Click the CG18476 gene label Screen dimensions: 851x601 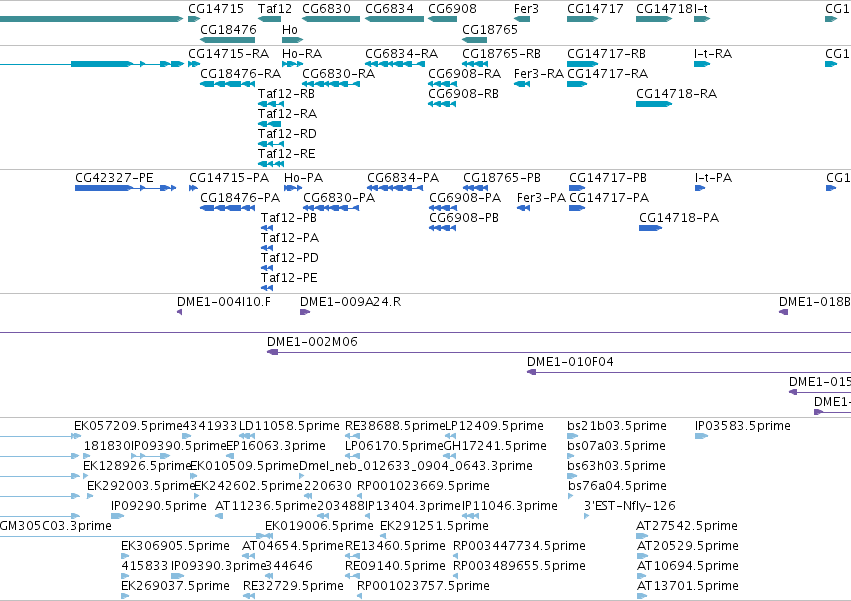point(228,29)
